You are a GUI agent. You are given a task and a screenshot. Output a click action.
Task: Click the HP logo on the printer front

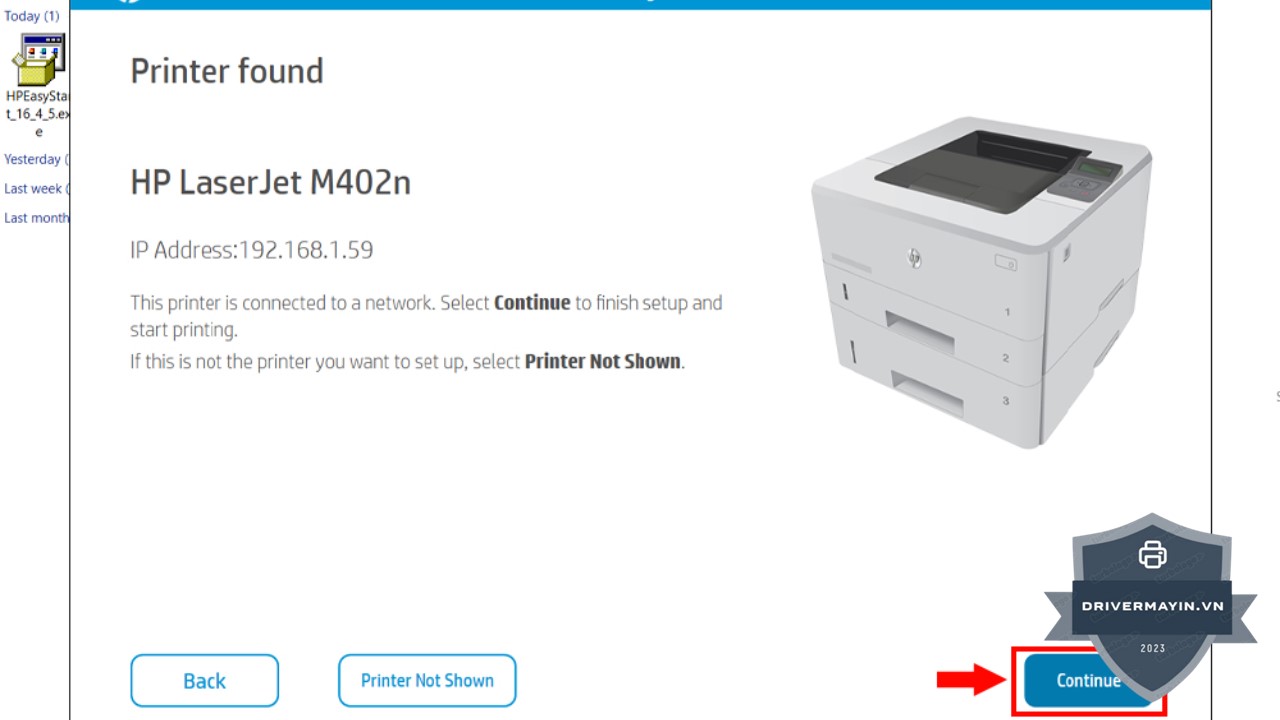[914, 258]
